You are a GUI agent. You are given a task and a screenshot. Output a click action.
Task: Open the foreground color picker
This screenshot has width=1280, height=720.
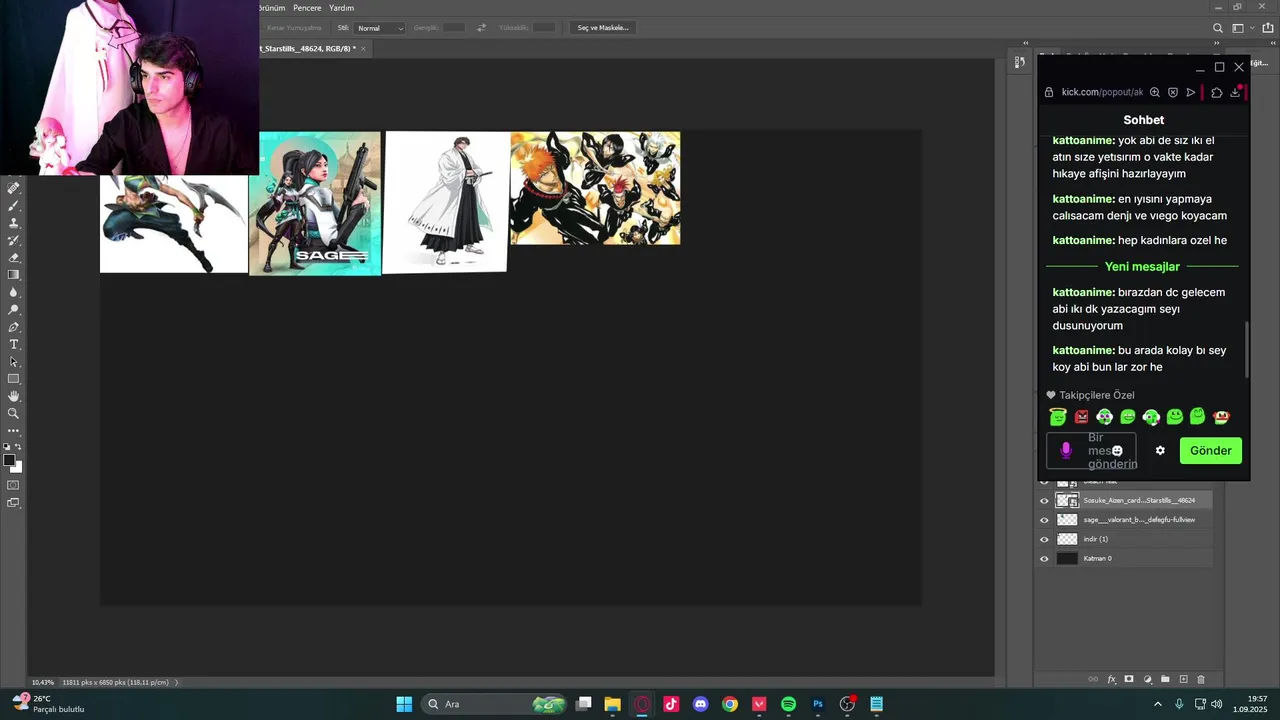9,460
